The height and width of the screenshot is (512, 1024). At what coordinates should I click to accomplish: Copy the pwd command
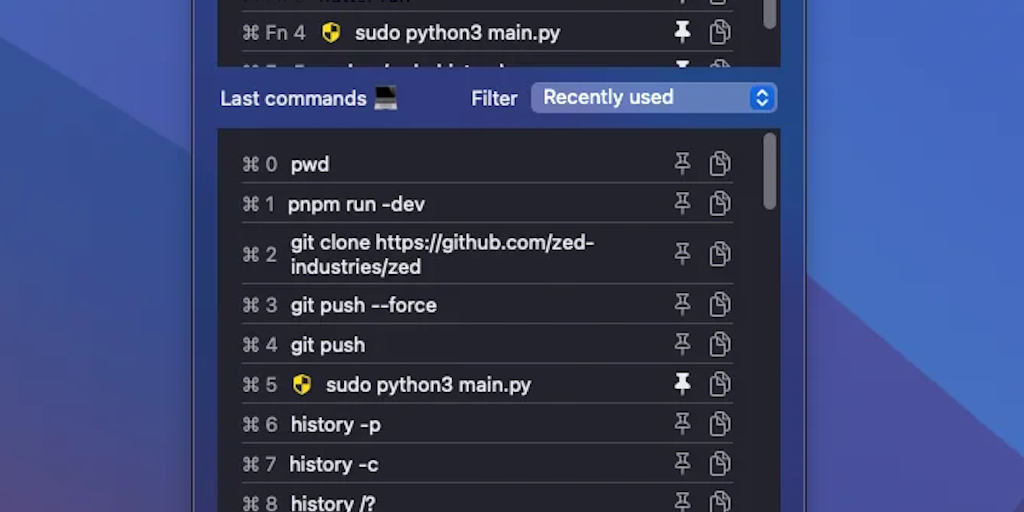click(x=720, y=164)
